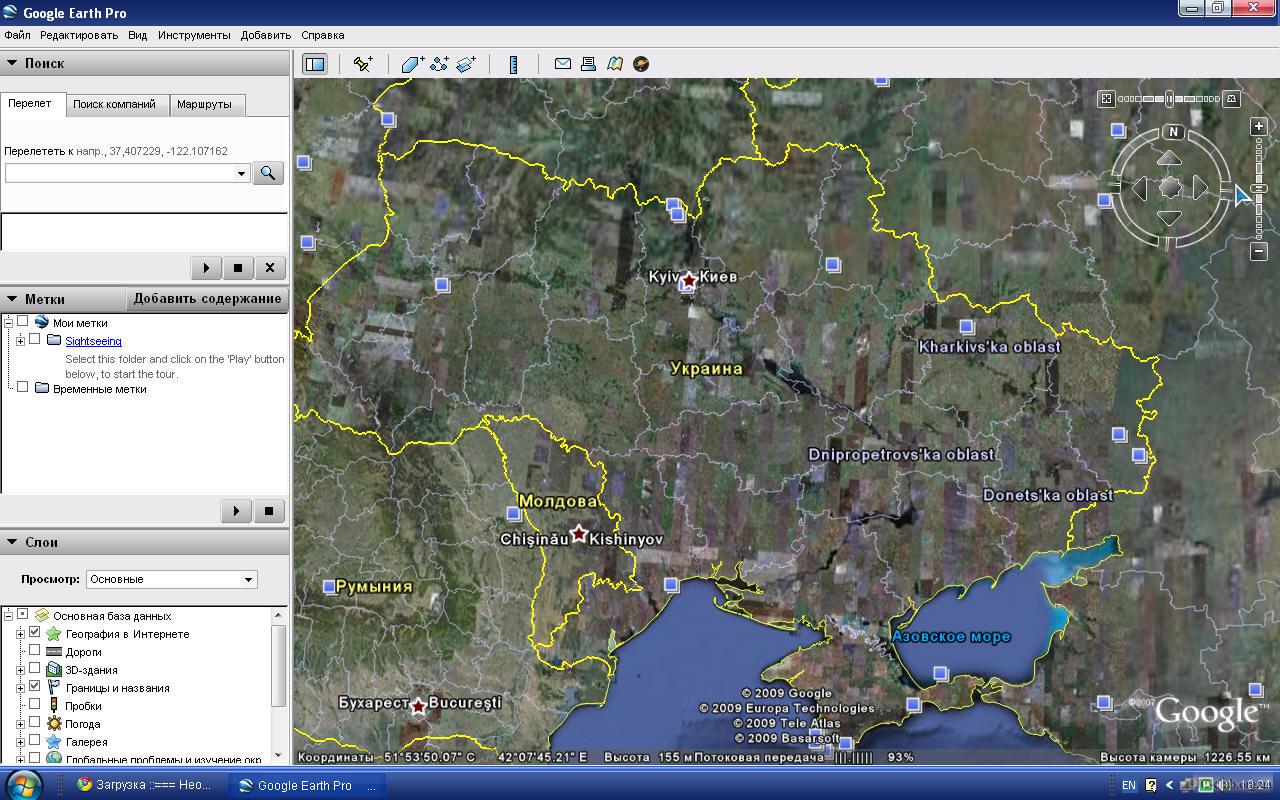Select the Add Polygon tool
1280x800 pixels.
pyautogui.click(x=412, y=64)
